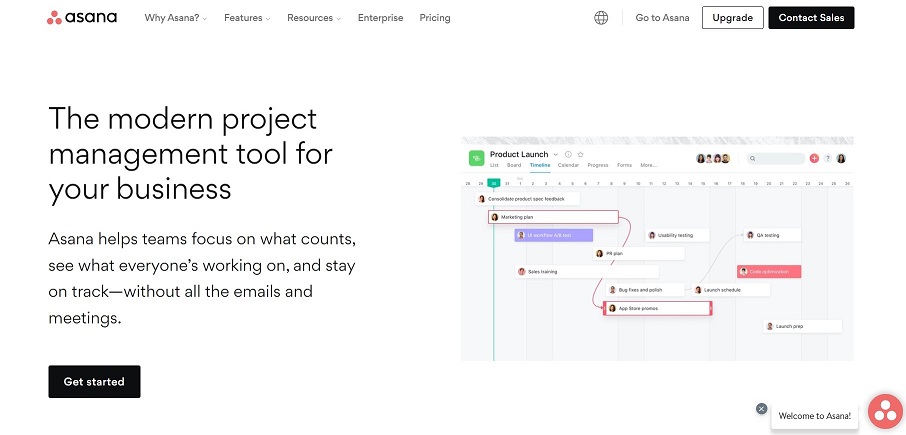906x435 pixels.
Task: Expand the Features dropdown menu
Action: pos(247,18)
